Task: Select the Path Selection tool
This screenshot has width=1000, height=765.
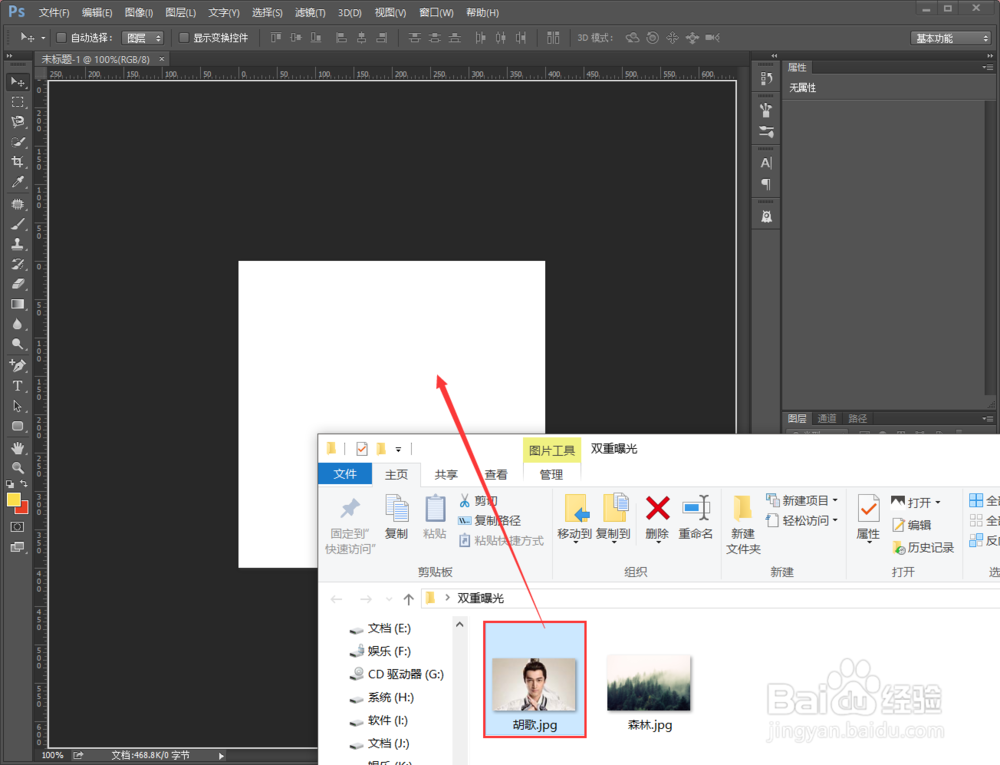Action: click(x=17, y=406)
